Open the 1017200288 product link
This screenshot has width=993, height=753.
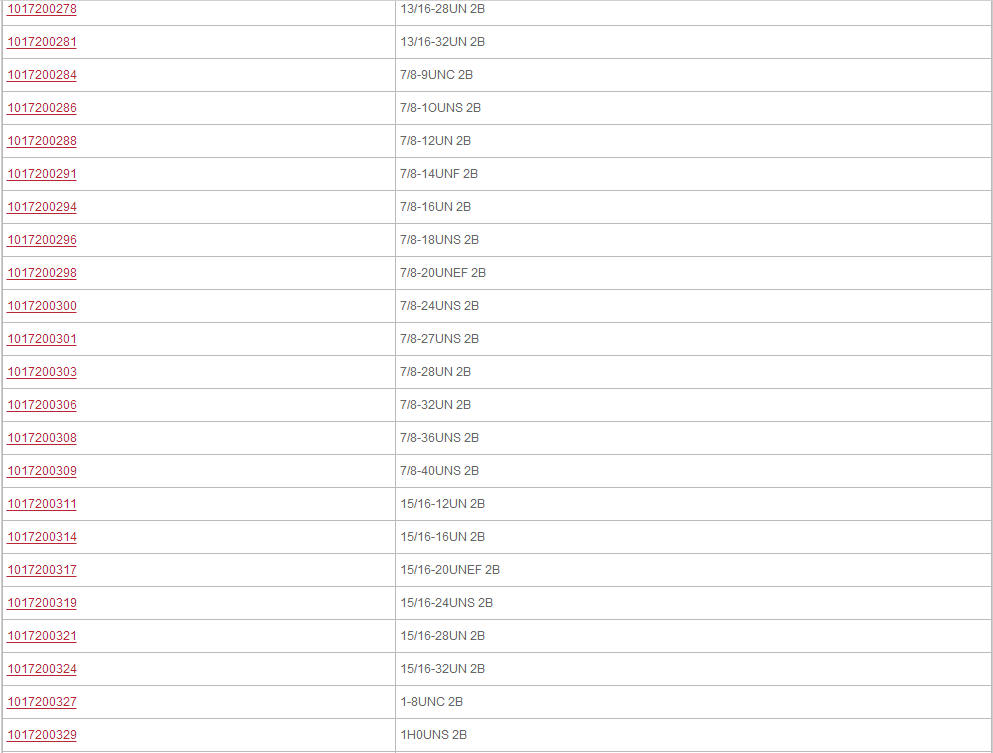click(42, 141)
